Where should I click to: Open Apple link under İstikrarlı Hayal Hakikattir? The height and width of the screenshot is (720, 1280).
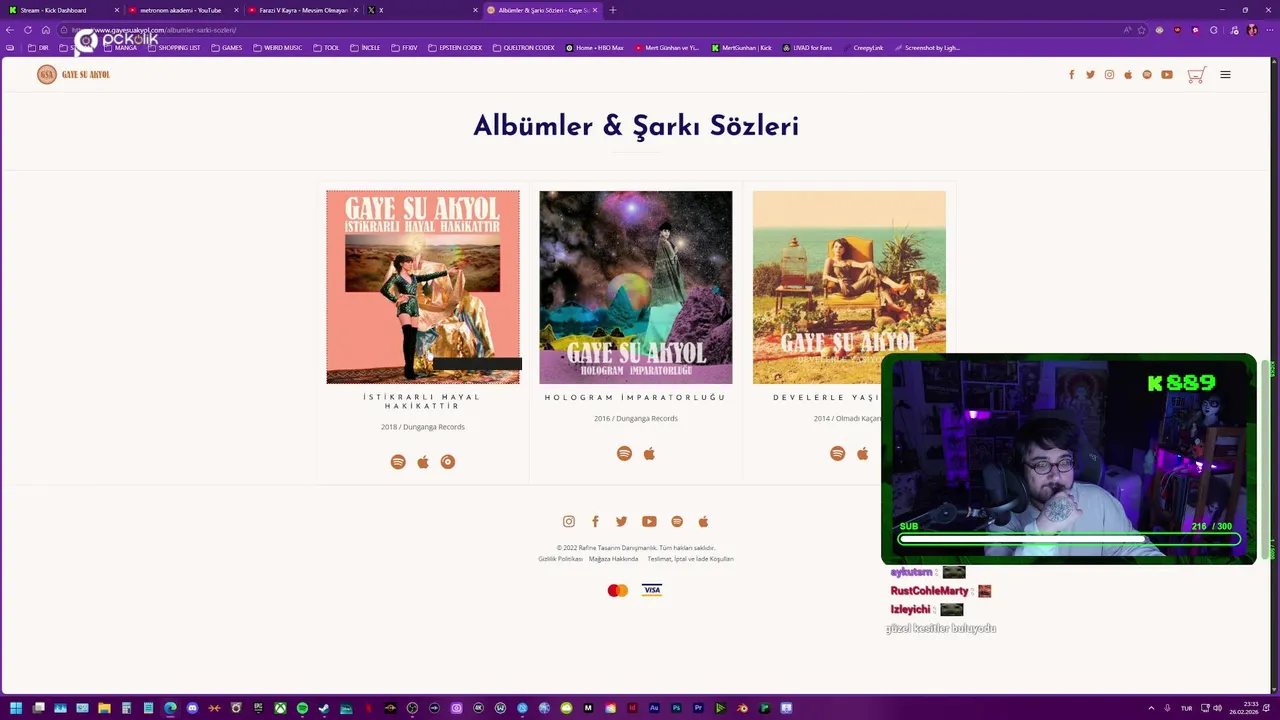[423, 462]
